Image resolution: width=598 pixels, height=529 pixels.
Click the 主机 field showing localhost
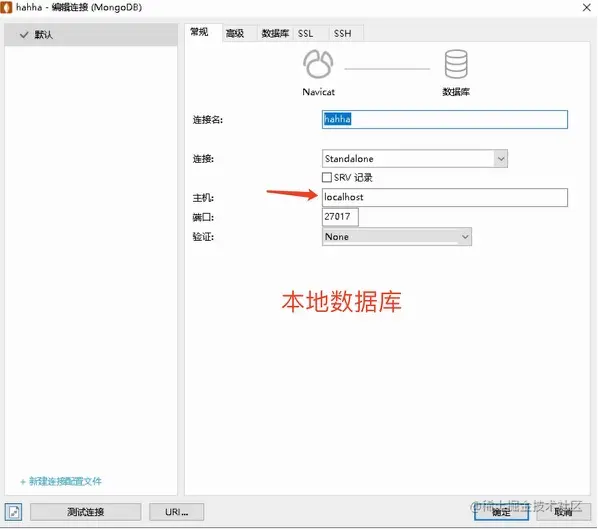[x=445, y=198]
